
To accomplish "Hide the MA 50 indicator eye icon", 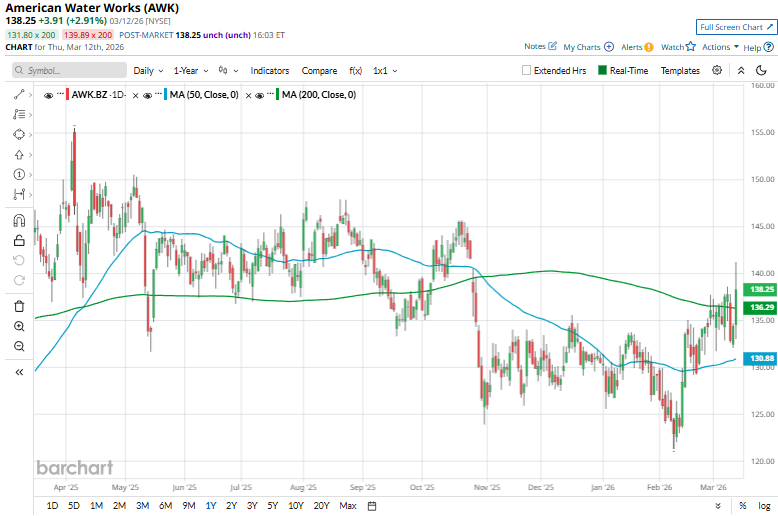I will pyautogui.click(x=147, y=95).
